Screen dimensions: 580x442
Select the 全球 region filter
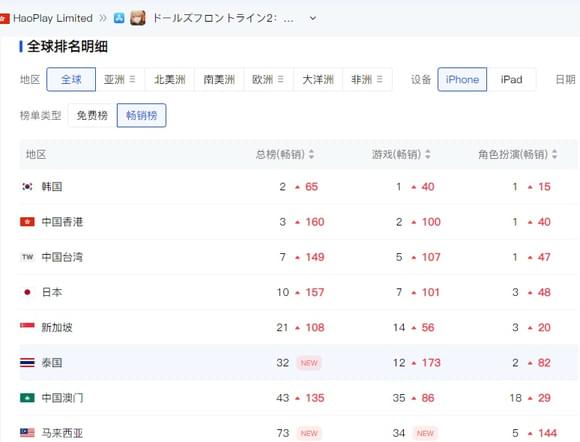[x=71, y=79]
